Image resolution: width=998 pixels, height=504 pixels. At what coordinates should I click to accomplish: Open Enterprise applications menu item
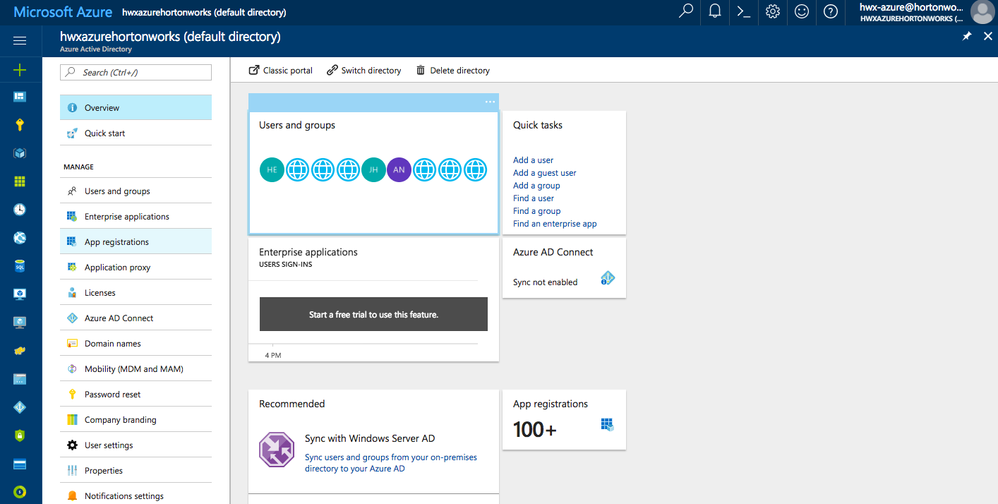coord(126,217)
